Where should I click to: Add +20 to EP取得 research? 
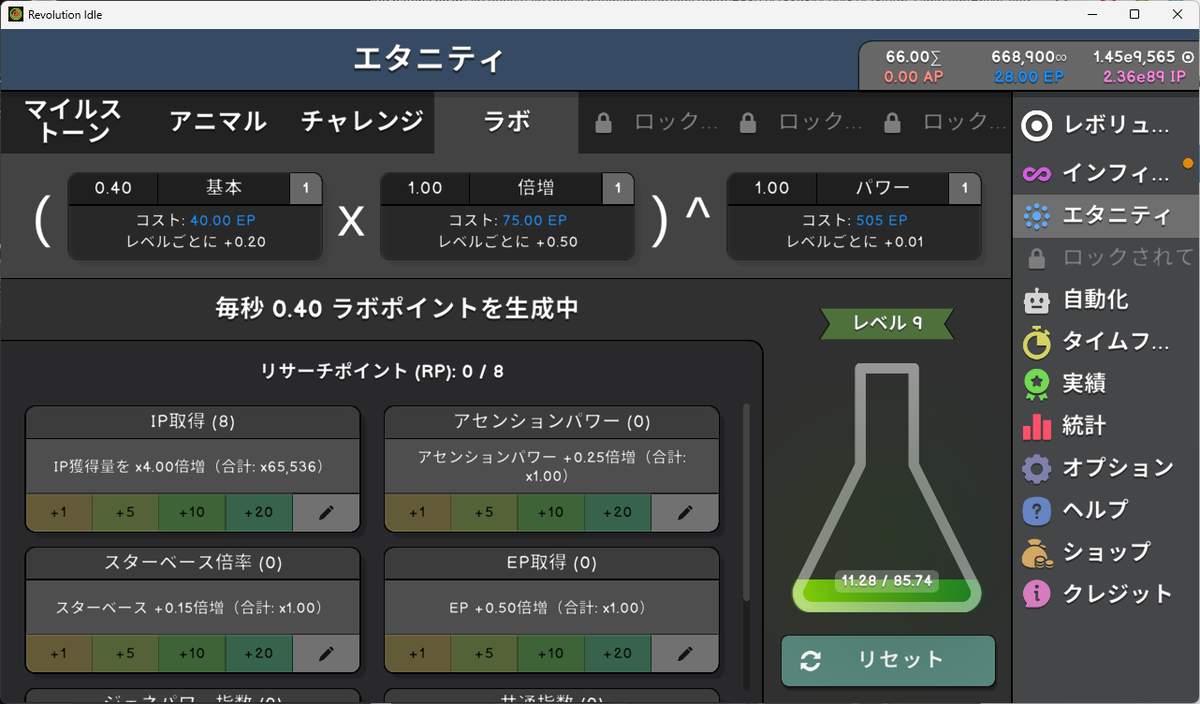(x=618, y=653)
